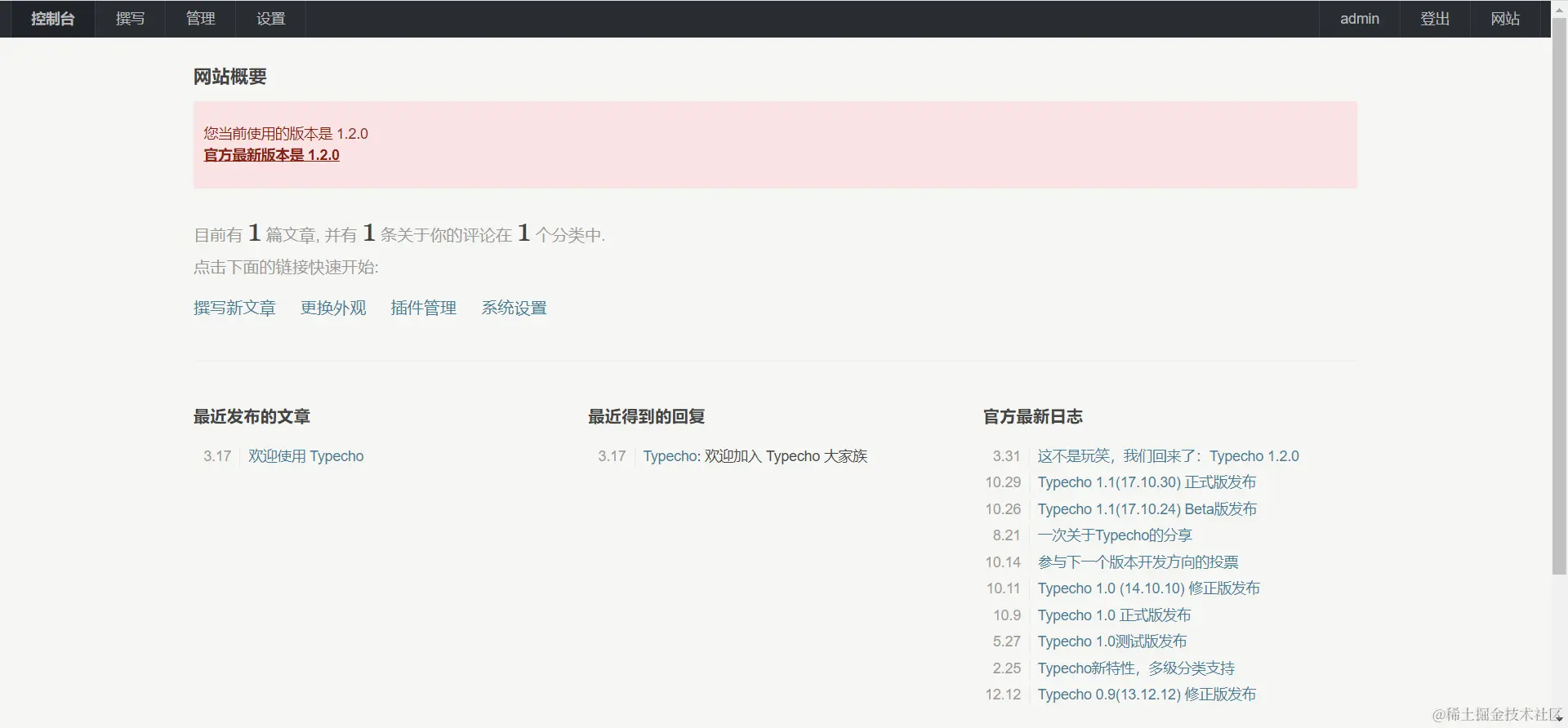This screenshot has width=1568, height=728.
Task: Click date 10.29 in official log list
Action: pyautogui.click(x=1003, y=482)
